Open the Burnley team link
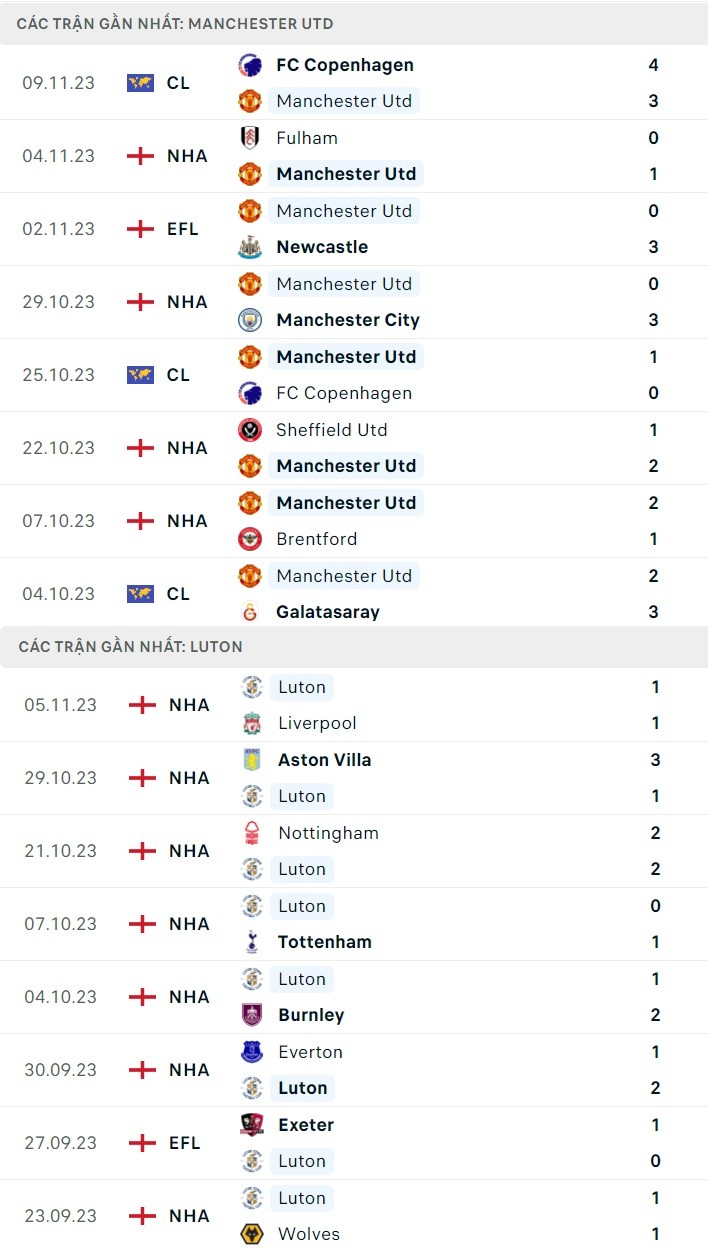Screen dimensions: 708x1248 pos(311,1015)
